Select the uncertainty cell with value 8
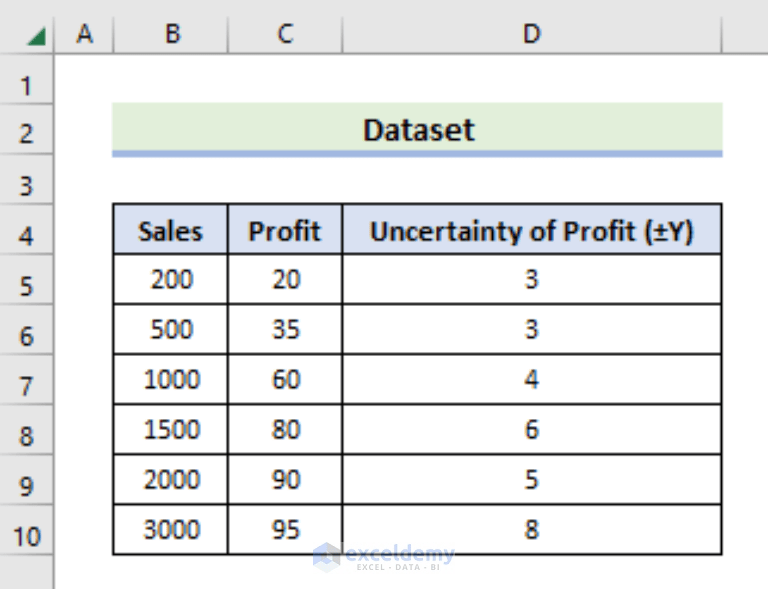The image size is (768, 589). pyautogui.click(x=531, y=529)
